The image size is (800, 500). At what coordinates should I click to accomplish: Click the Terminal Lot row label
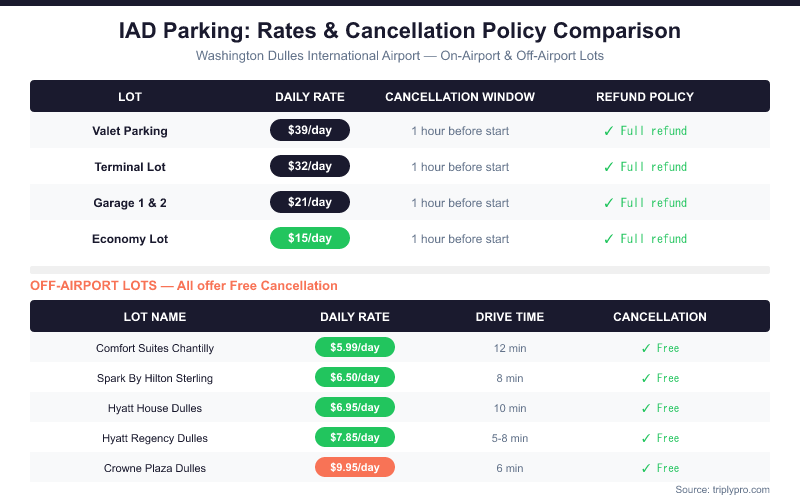pyautogui.click(x=130, y=167)
